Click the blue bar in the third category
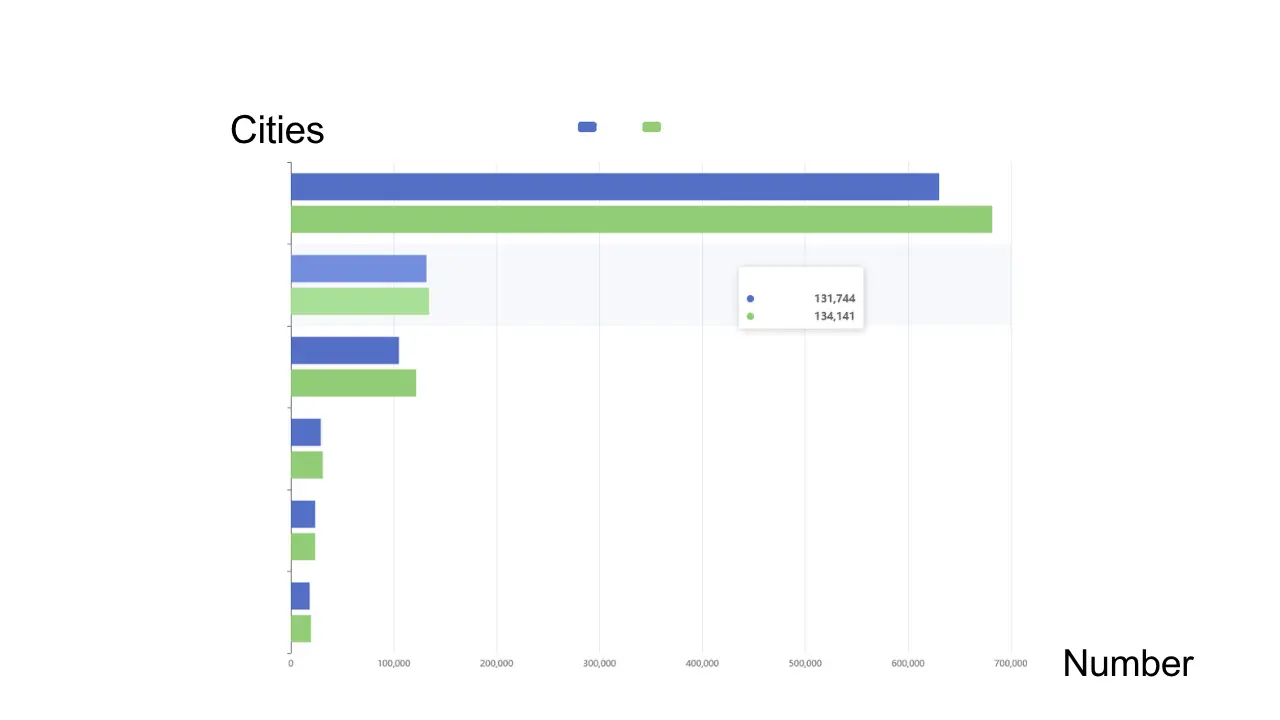Image resolution: width=1280 pixels, height=720 pixels. click(x=344, y=351)
